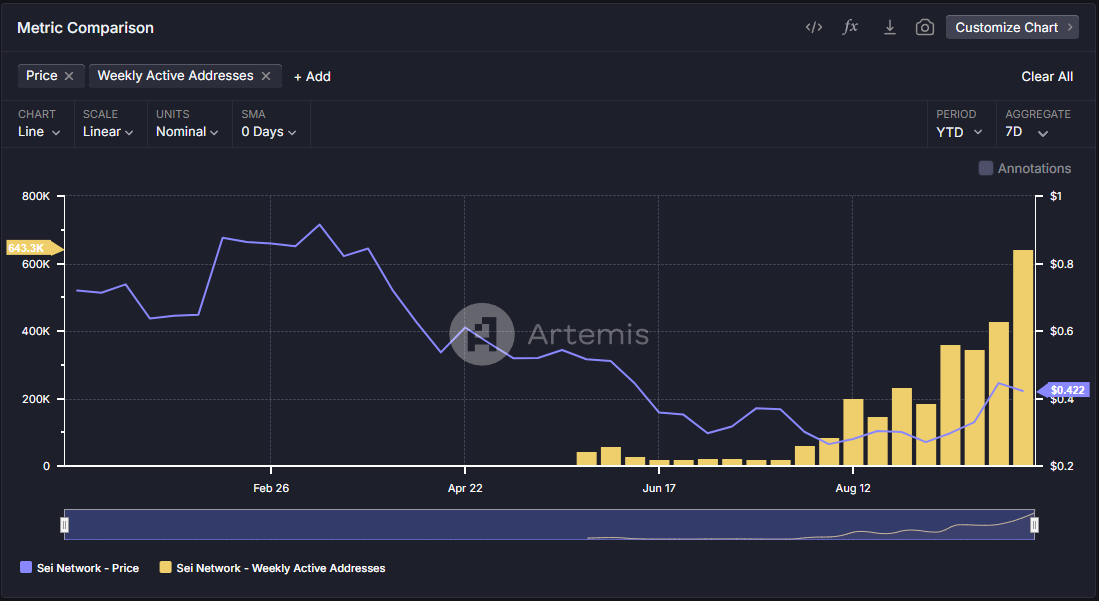The width and height of the screenshot is (1099, 601).
Task: Enable the Annotations checkbox
Action: click(x=985, y=168)
